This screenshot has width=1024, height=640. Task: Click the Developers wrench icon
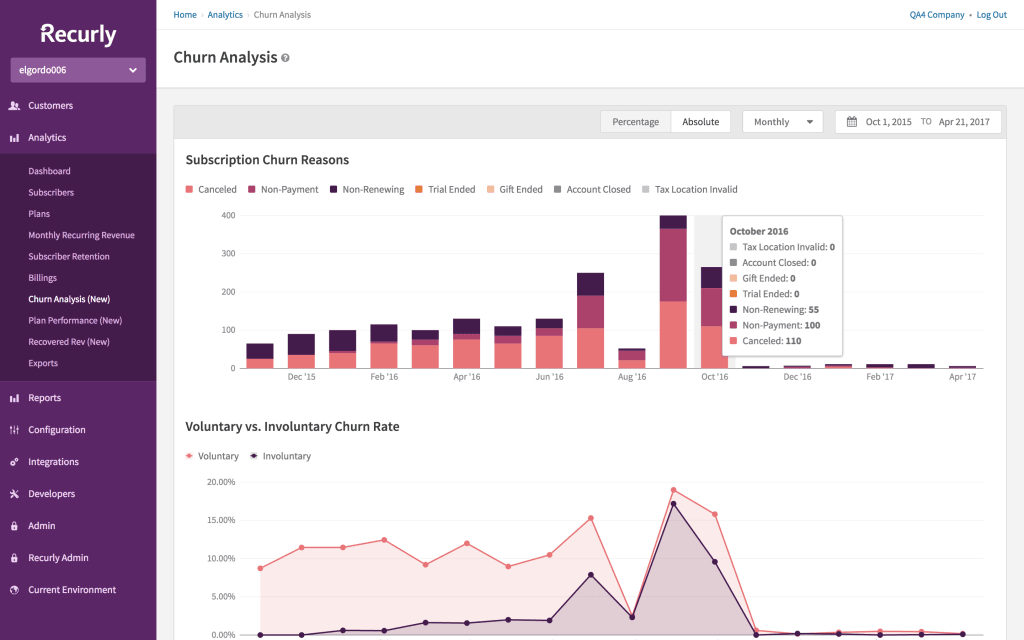[x=14, y=494]
